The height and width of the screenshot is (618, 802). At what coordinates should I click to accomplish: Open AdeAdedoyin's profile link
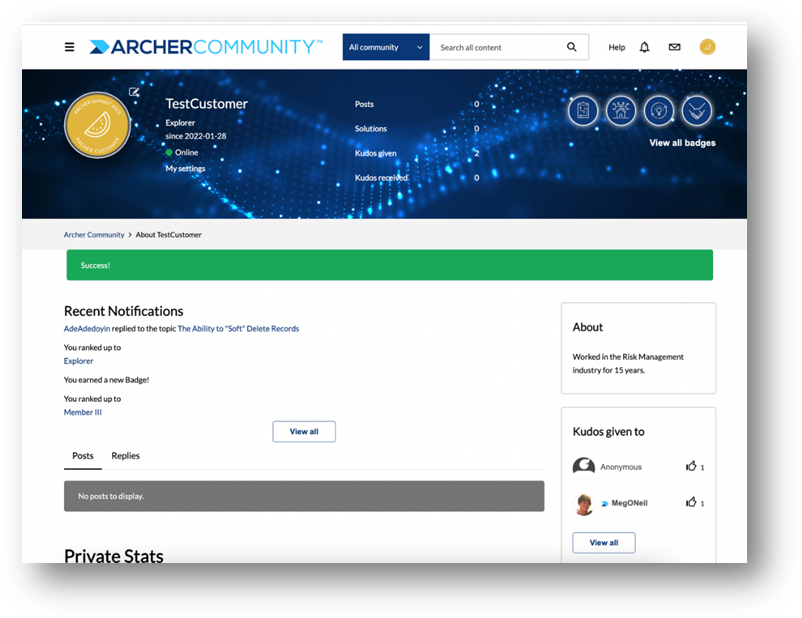pyautogui.click(x=87, y=328)
